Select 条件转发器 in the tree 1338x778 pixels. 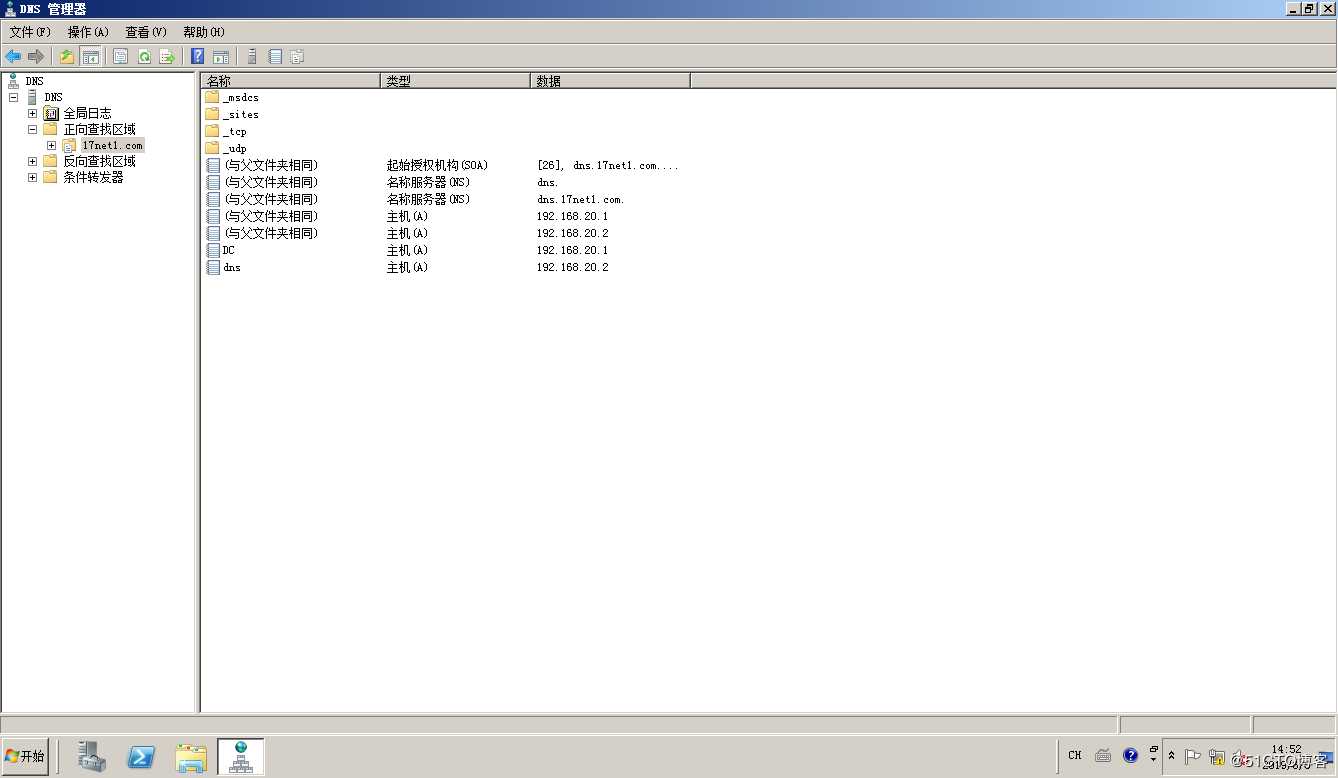94,177
